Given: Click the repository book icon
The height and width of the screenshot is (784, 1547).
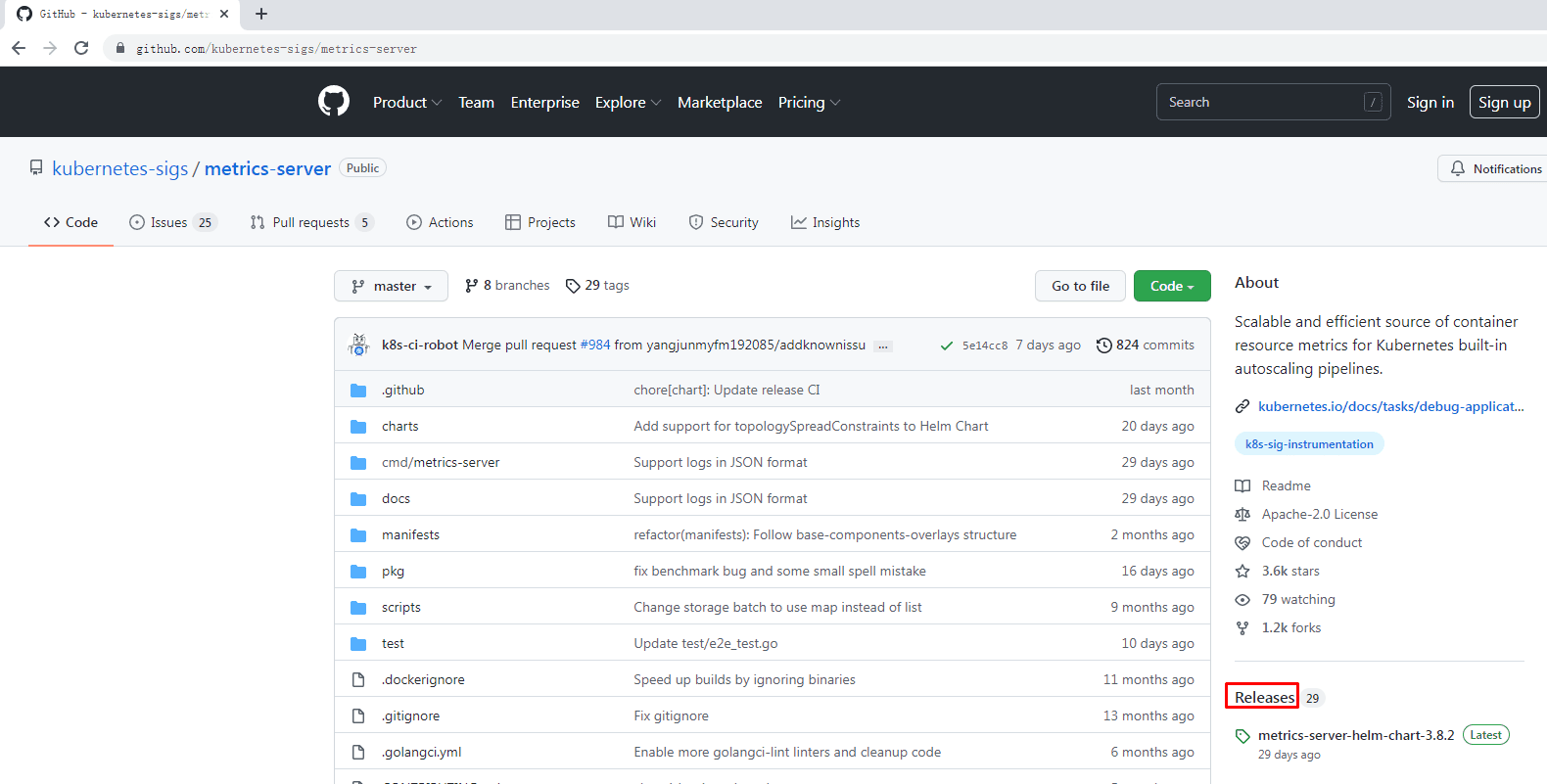Looking at the screenshot, I should click(x=36, y=168).
